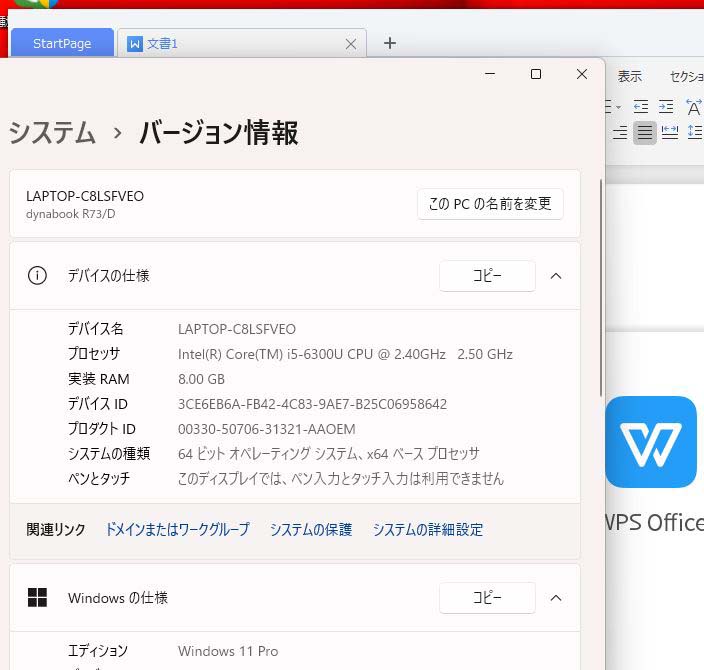704x670 pixels.
Task: Add a new tab with plus button
Action: click(x=390, y=43)
